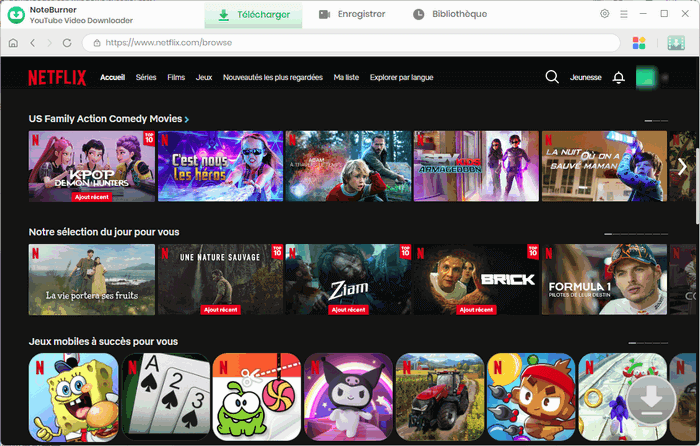Open the Cut the Rope game icon

click(257, 397)
